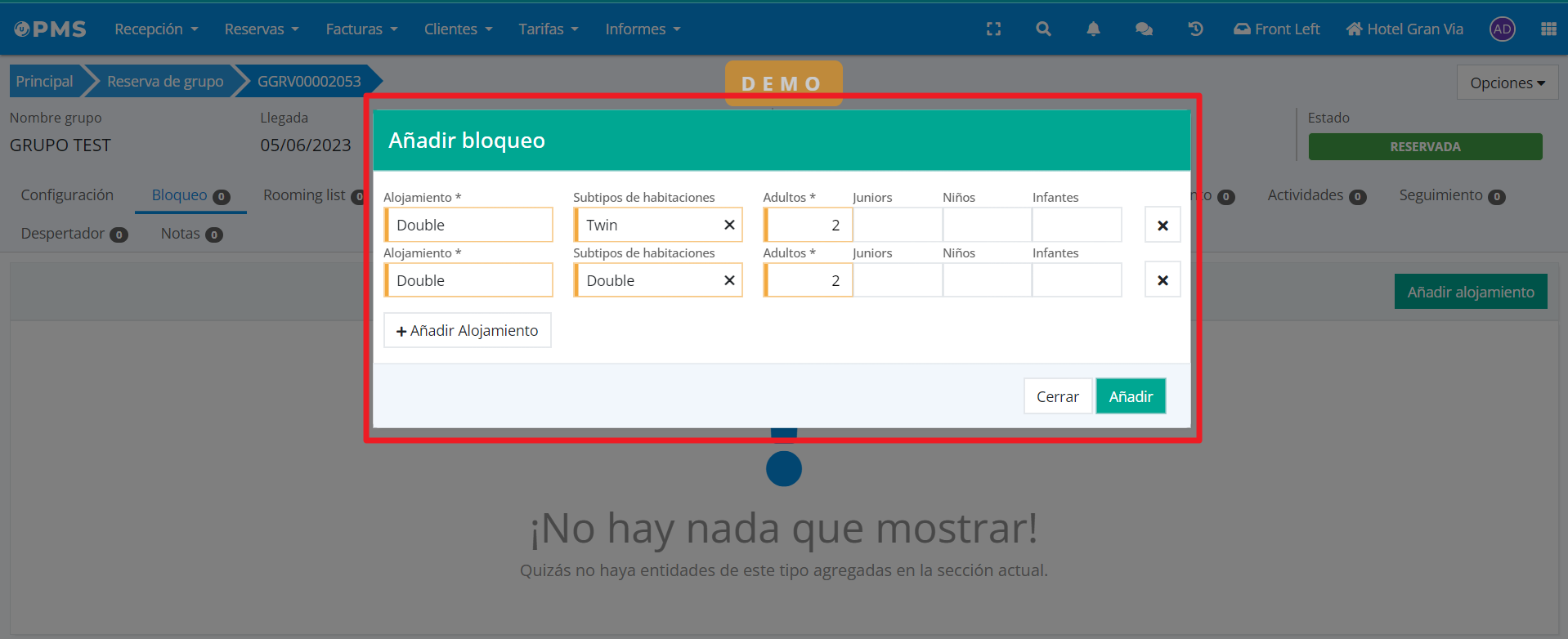Screen dimensions: 1568x639
Task: Clear the Double subtype selection
Action: point(729,280)
